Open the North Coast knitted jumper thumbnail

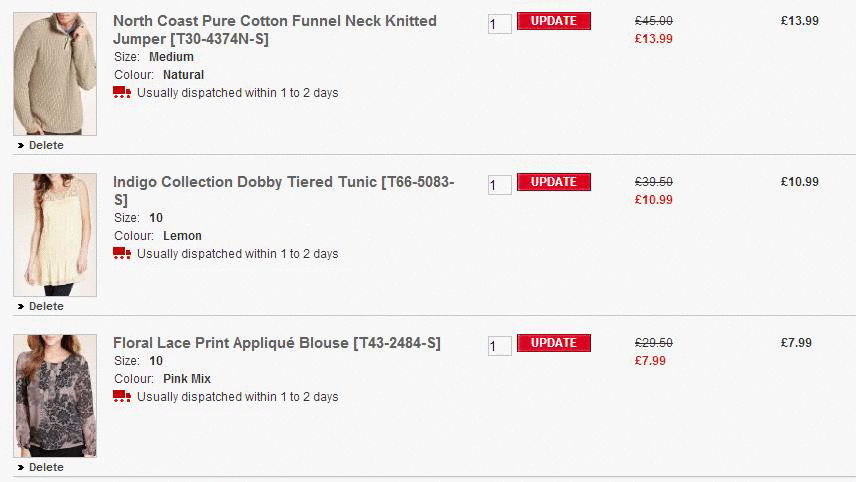click(55, 73)
